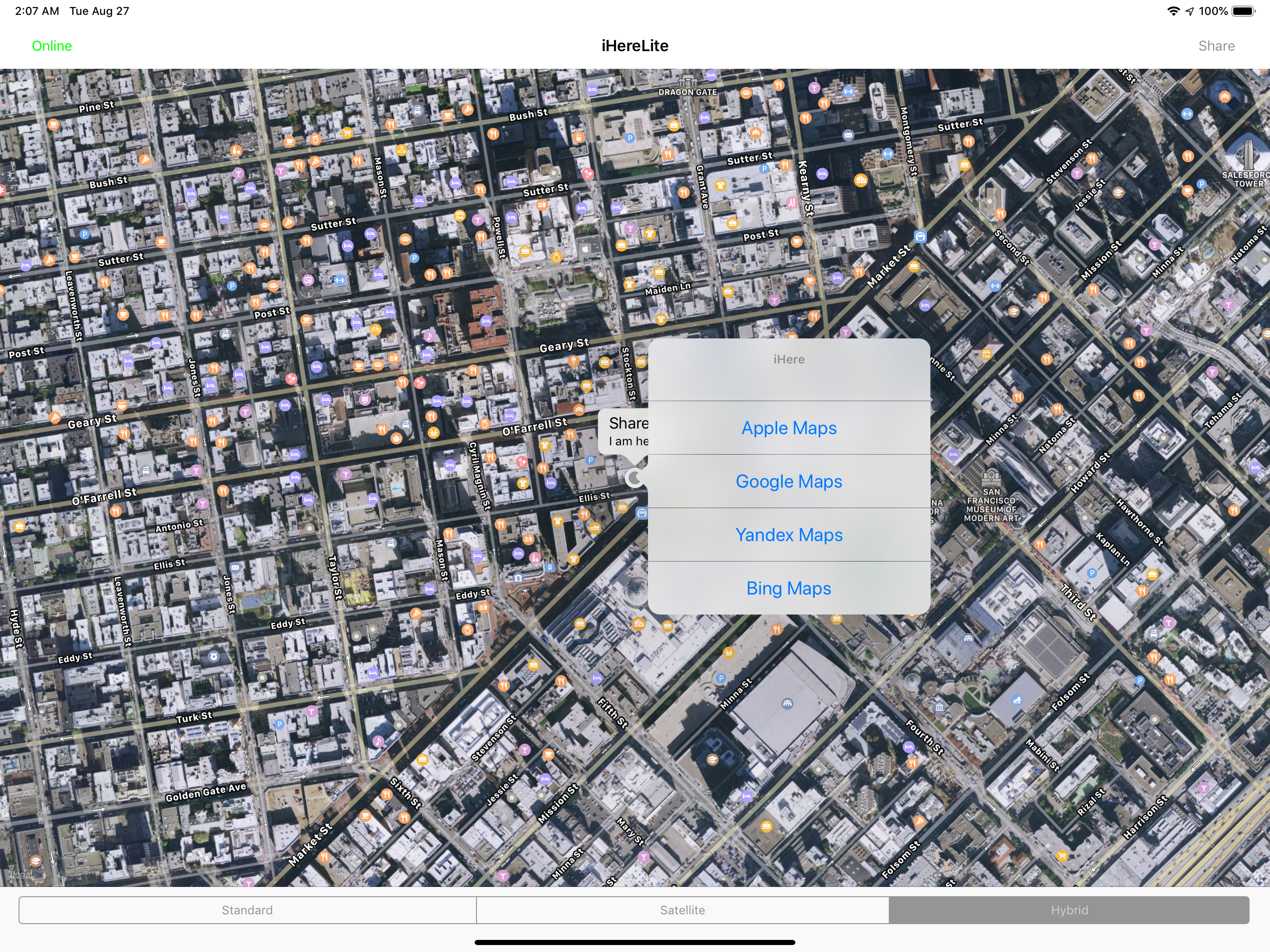Tap the Dragon Gate landmark icon
This screenshot has height=952, width=1270.
687,80
